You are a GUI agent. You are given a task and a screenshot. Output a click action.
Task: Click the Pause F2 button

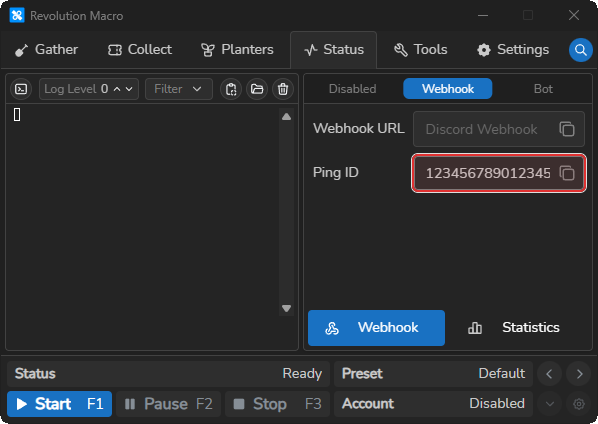coord(169,404)
